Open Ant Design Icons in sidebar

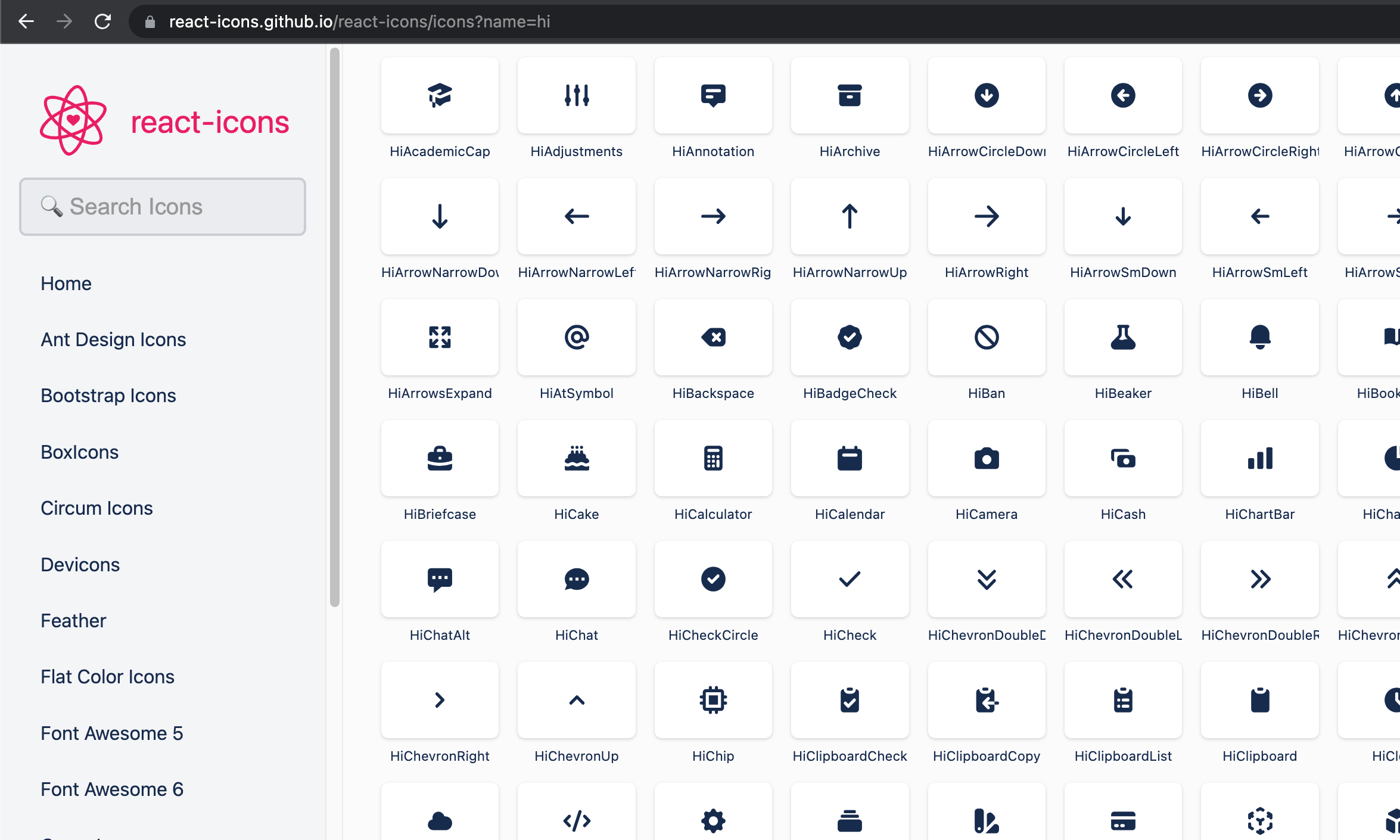coord(113,340)
